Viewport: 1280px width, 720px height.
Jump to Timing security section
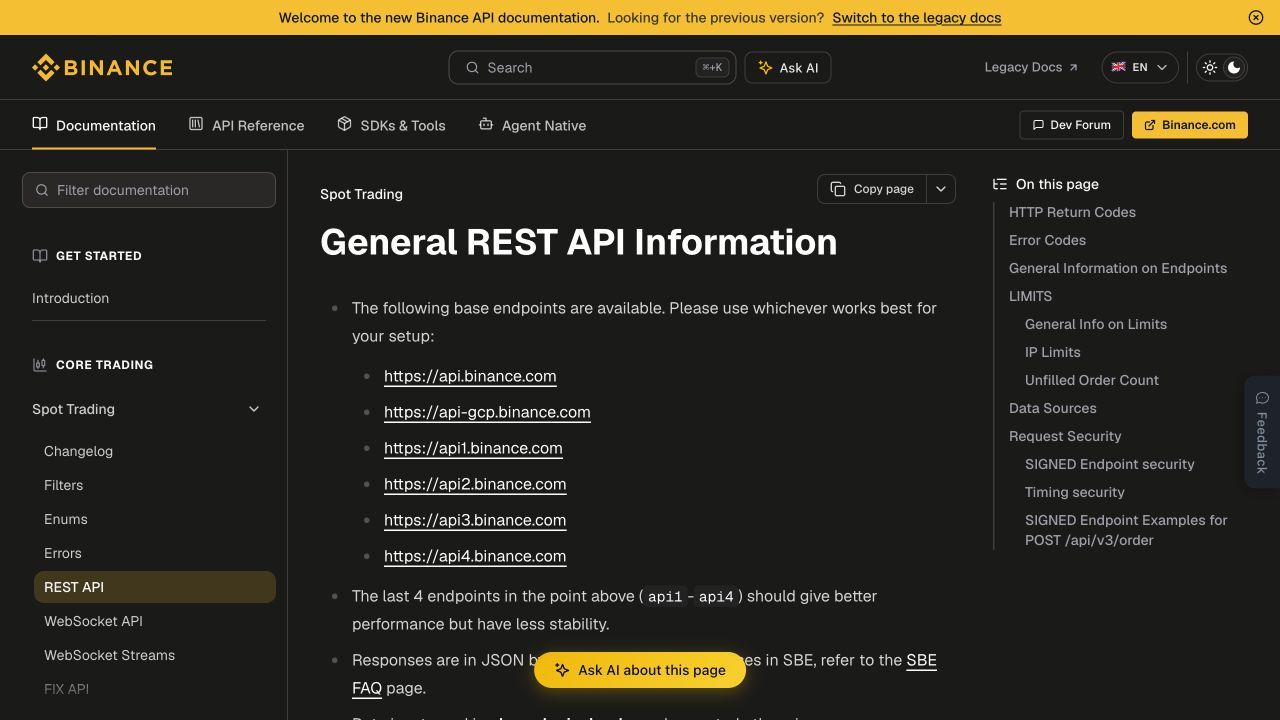coord(1075,492)
